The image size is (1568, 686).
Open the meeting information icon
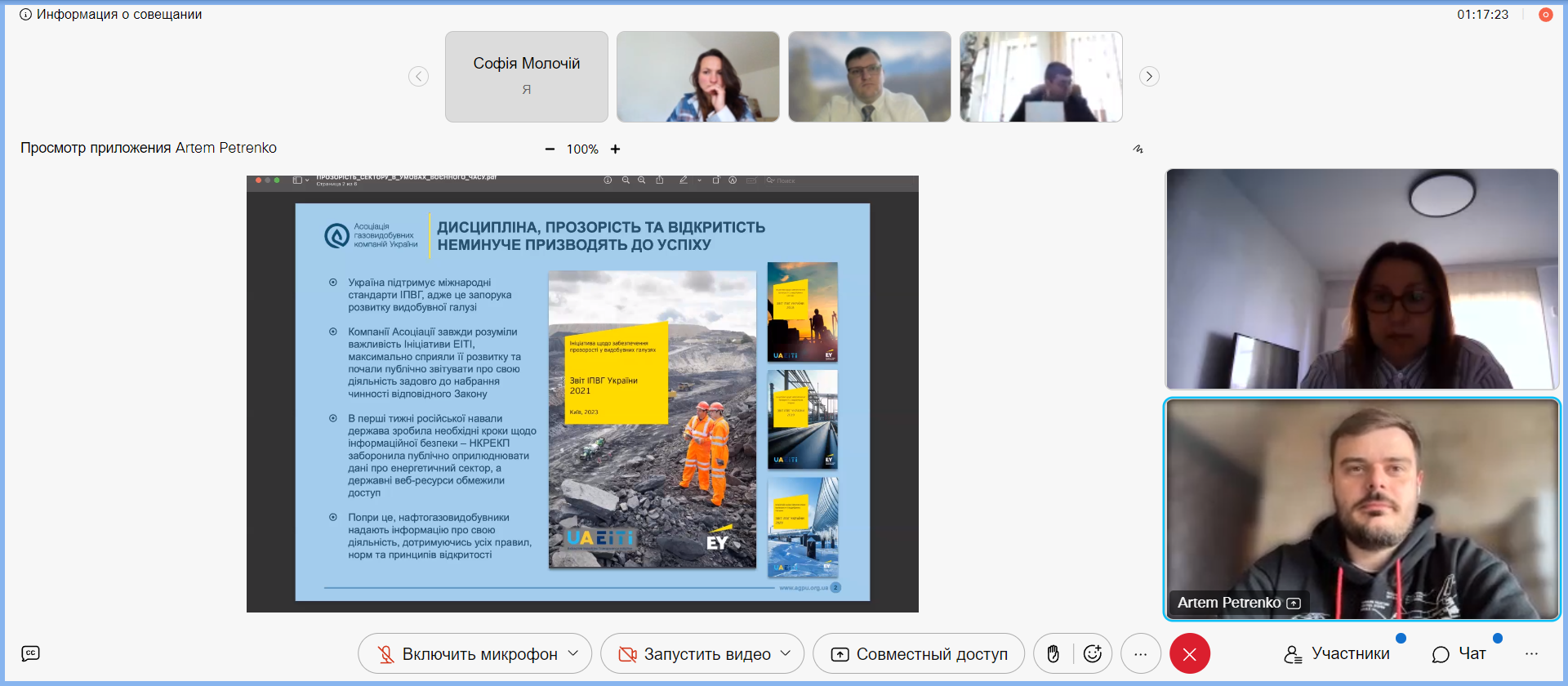25,15
